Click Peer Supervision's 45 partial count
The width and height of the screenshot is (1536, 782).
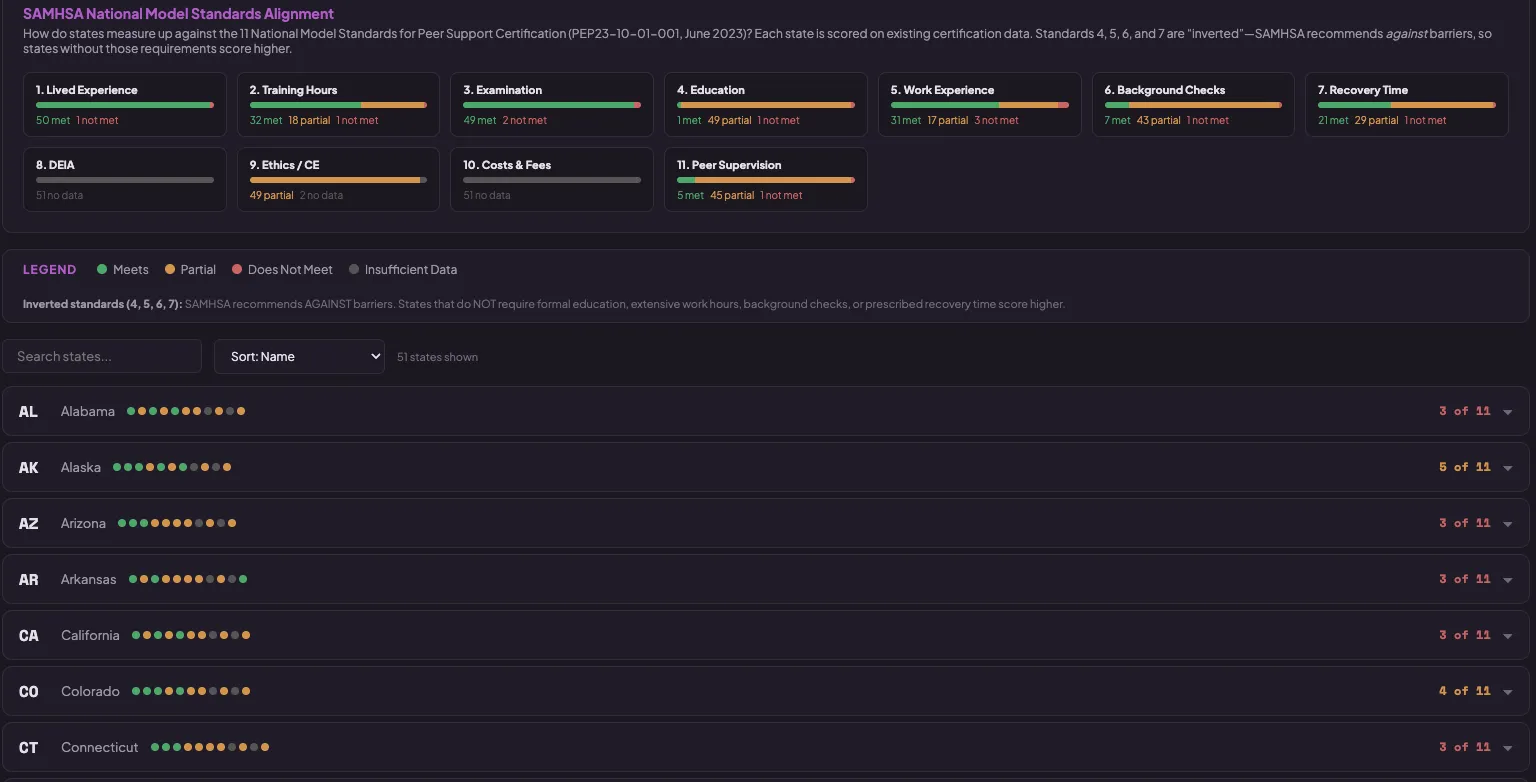732,195
